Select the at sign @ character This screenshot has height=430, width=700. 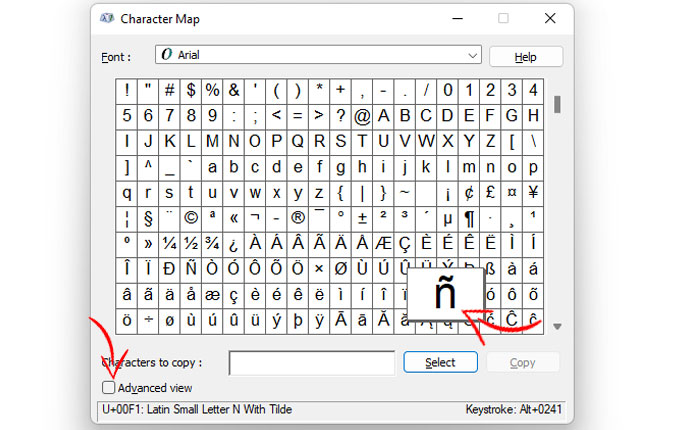tap(362, 117)
